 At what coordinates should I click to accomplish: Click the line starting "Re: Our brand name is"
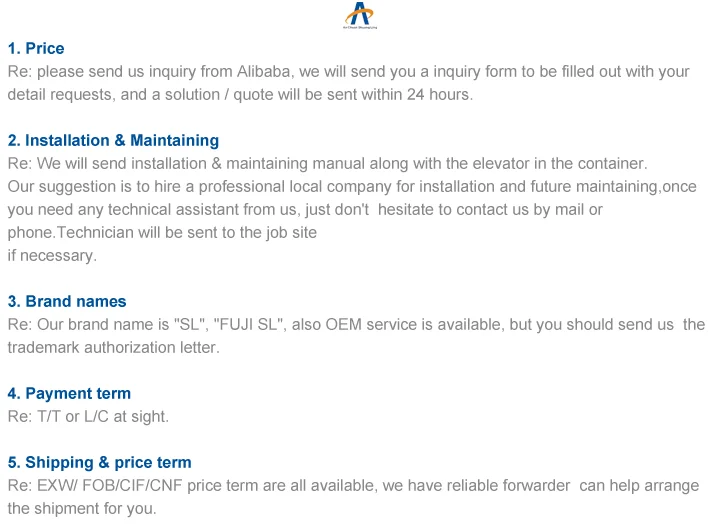356,324
